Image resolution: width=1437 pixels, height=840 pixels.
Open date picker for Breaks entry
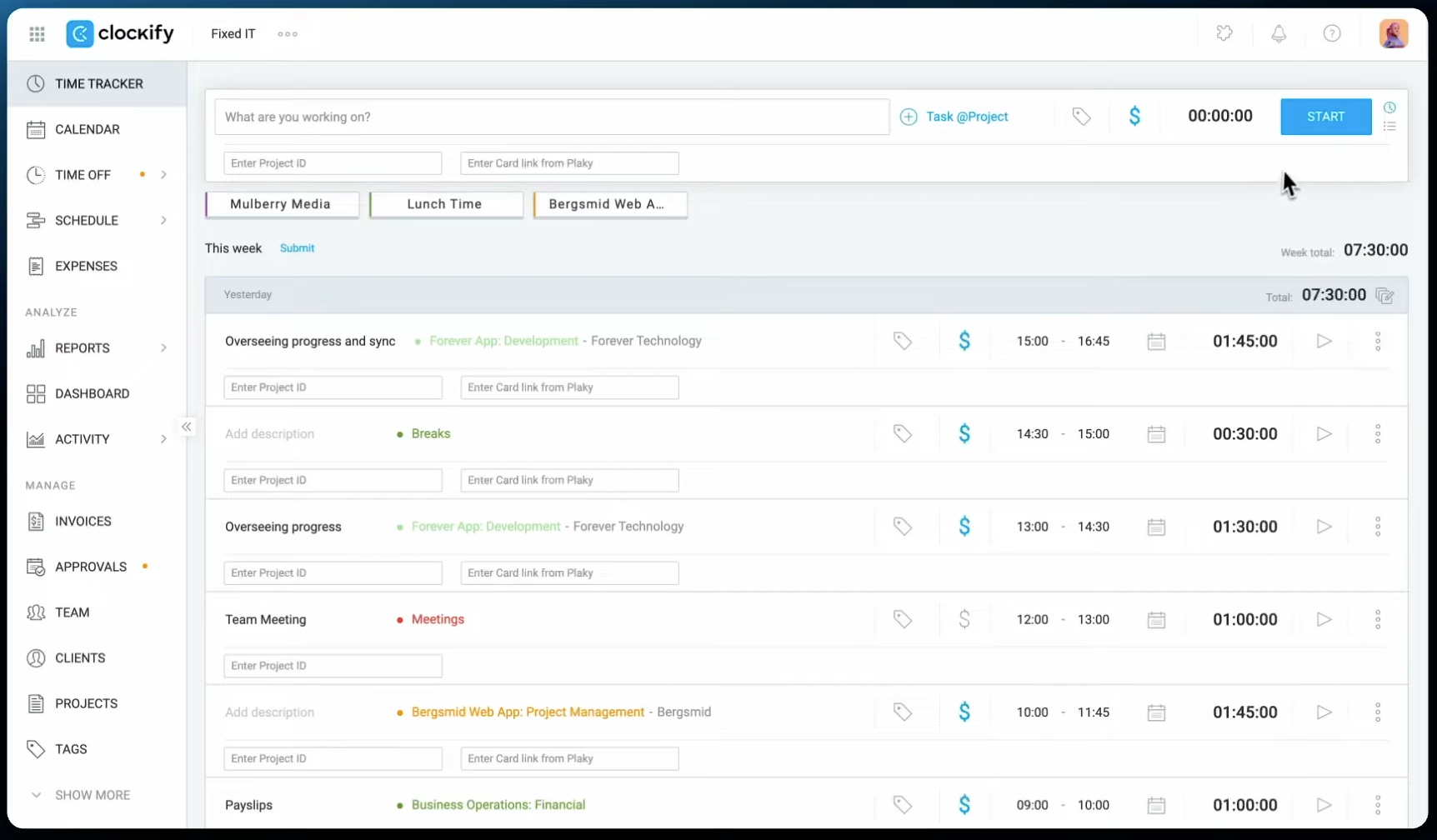[1156, 434]
